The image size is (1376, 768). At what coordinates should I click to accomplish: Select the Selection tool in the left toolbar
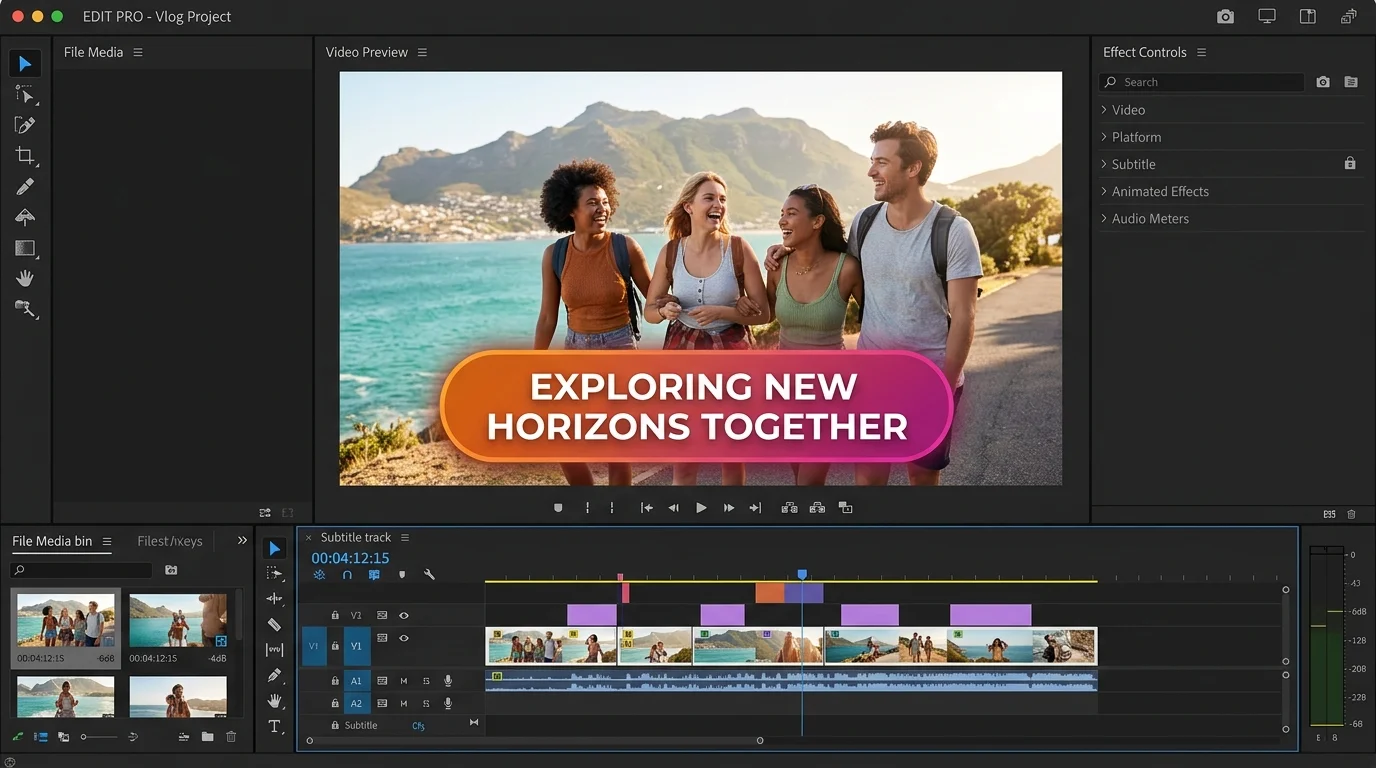(x=24, y=63)
